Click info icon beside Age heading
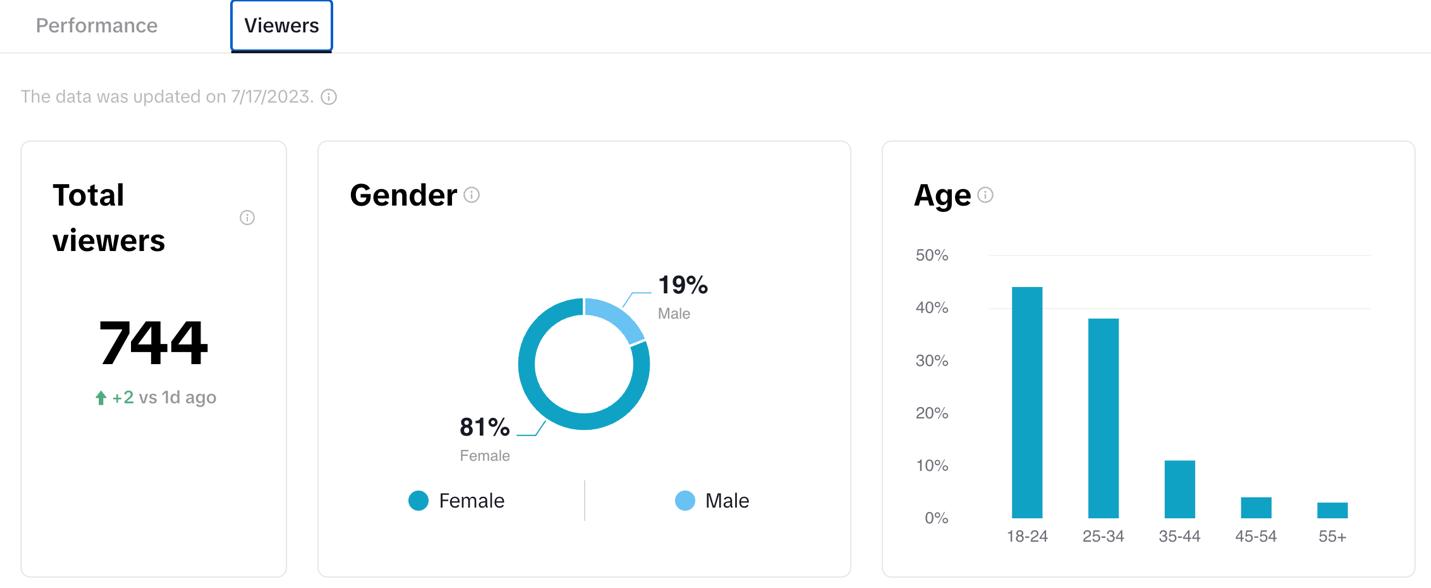The image size is (1431, 588). pyautogui.click(x=985, y=195)
